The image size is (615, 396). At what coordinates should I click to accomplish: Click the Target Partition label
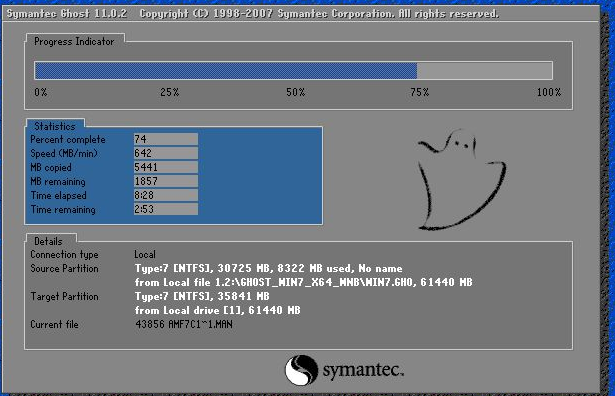pos(64,296)
